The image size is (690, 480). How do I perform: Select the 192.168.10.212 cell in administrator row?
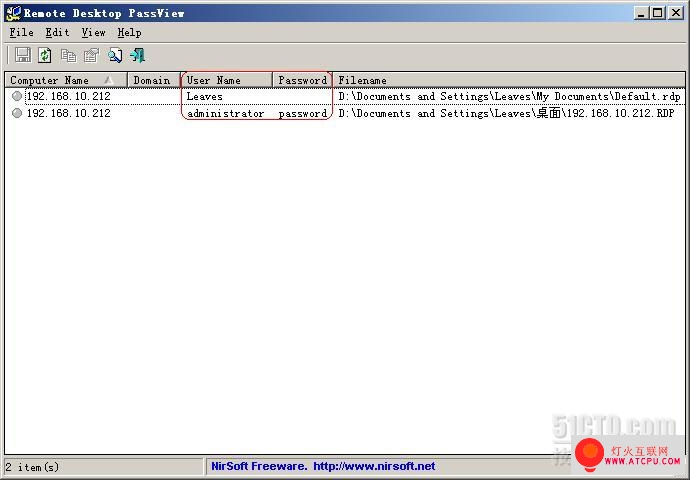click(69, 114)
